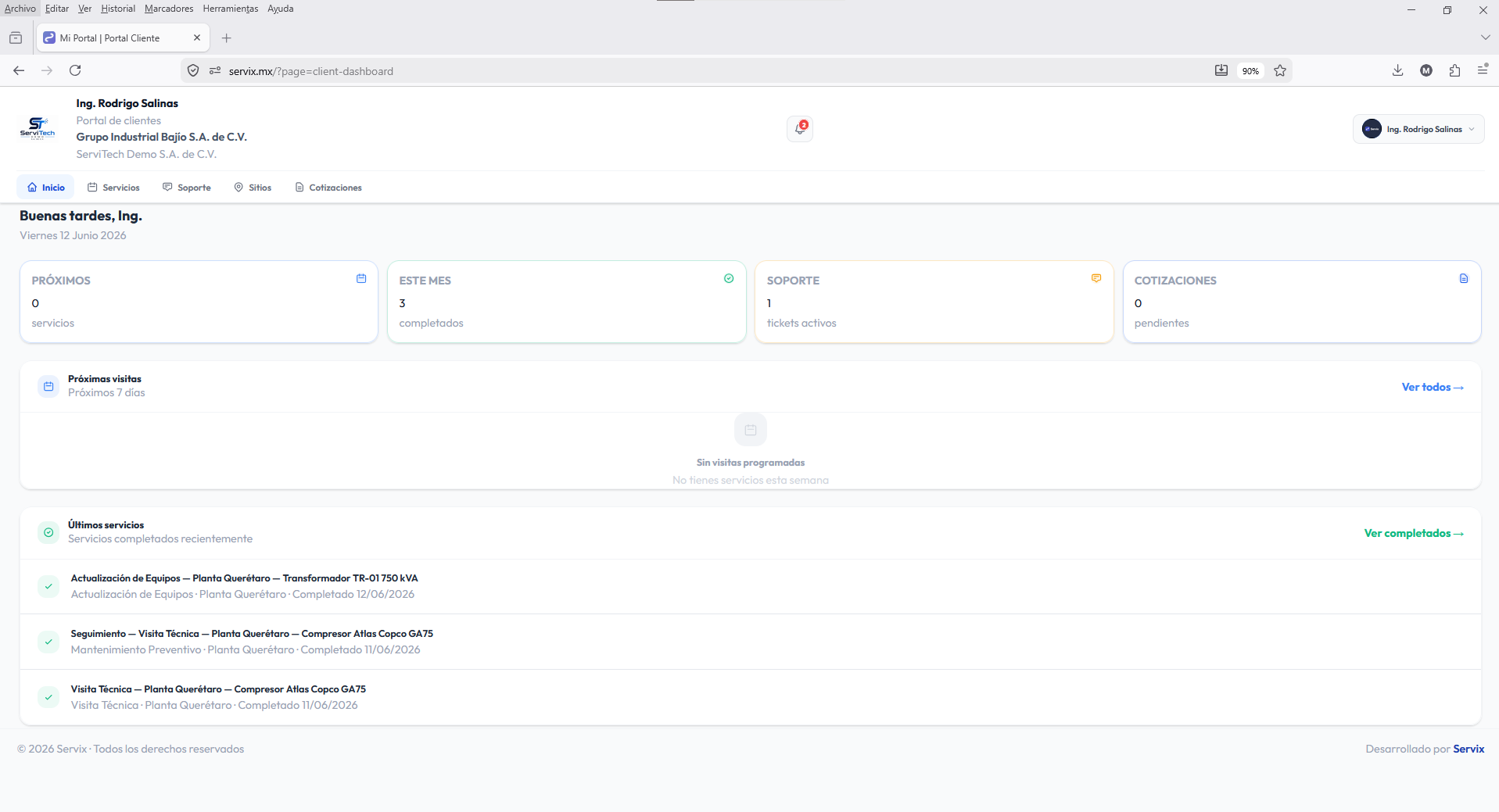1499x812 pixels.
Task: Click the shield tracking protection icon
Action: (x=193, y=70)
